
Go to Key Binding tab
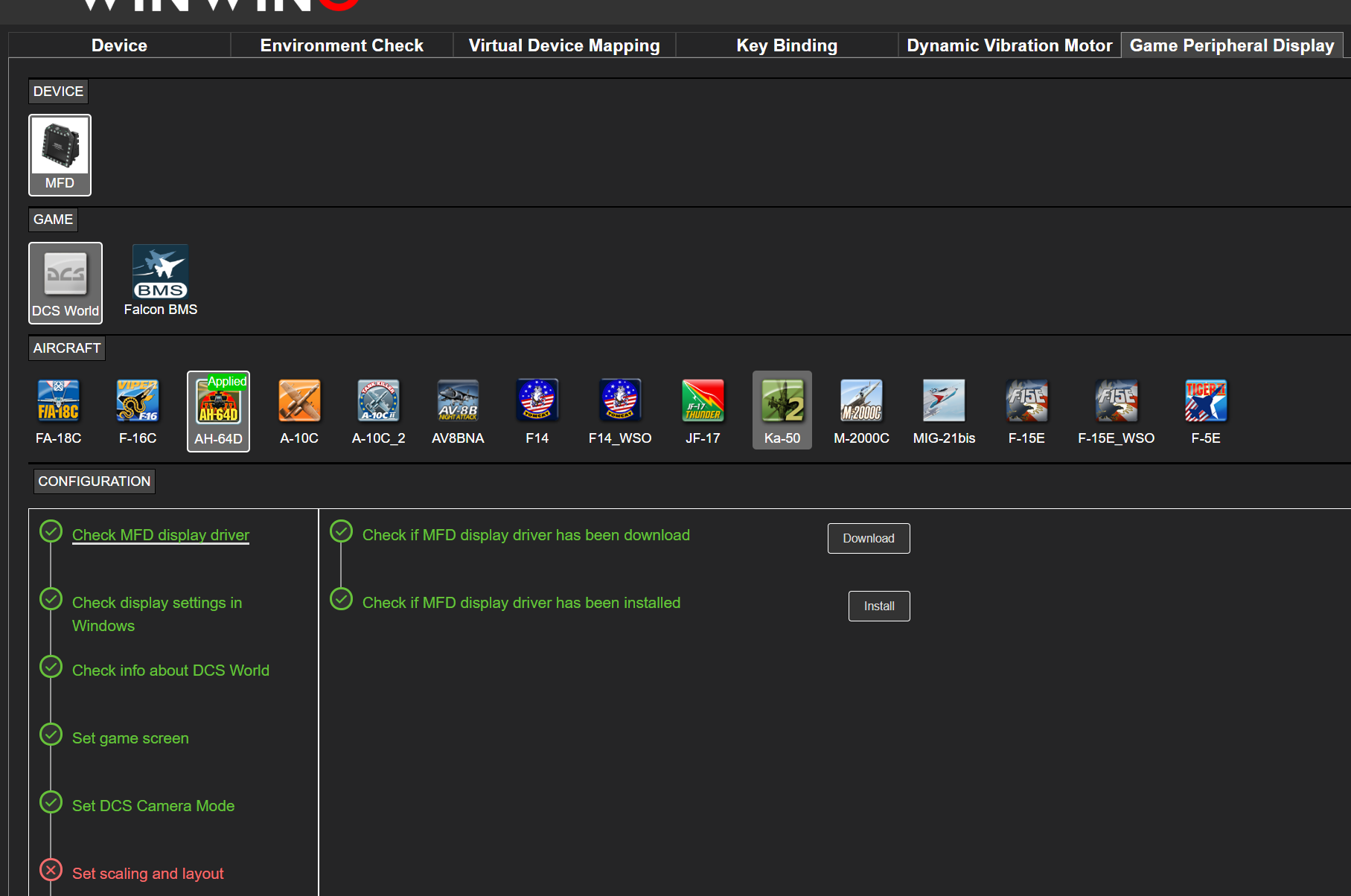tap(787, 45)
